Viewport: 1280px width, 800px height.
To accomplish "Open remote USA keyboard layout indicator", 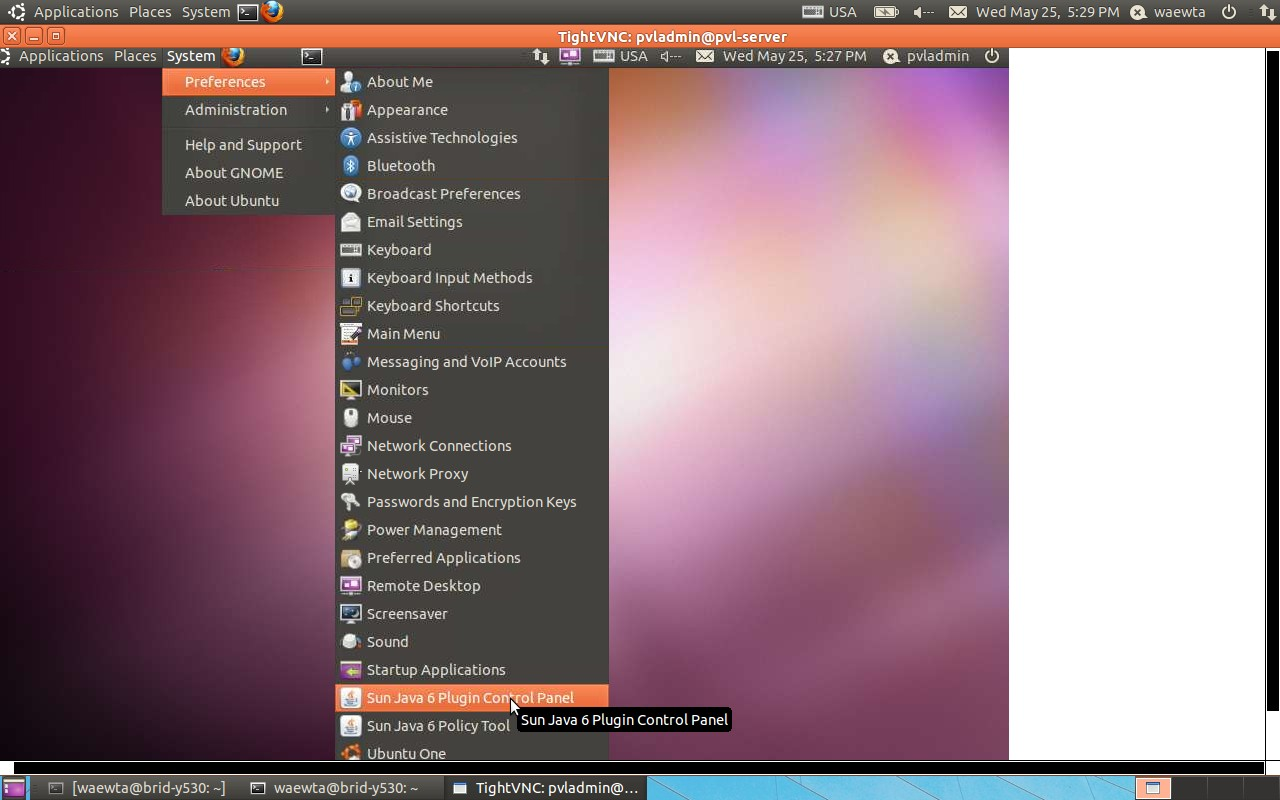I will click(x=620, y=56).
